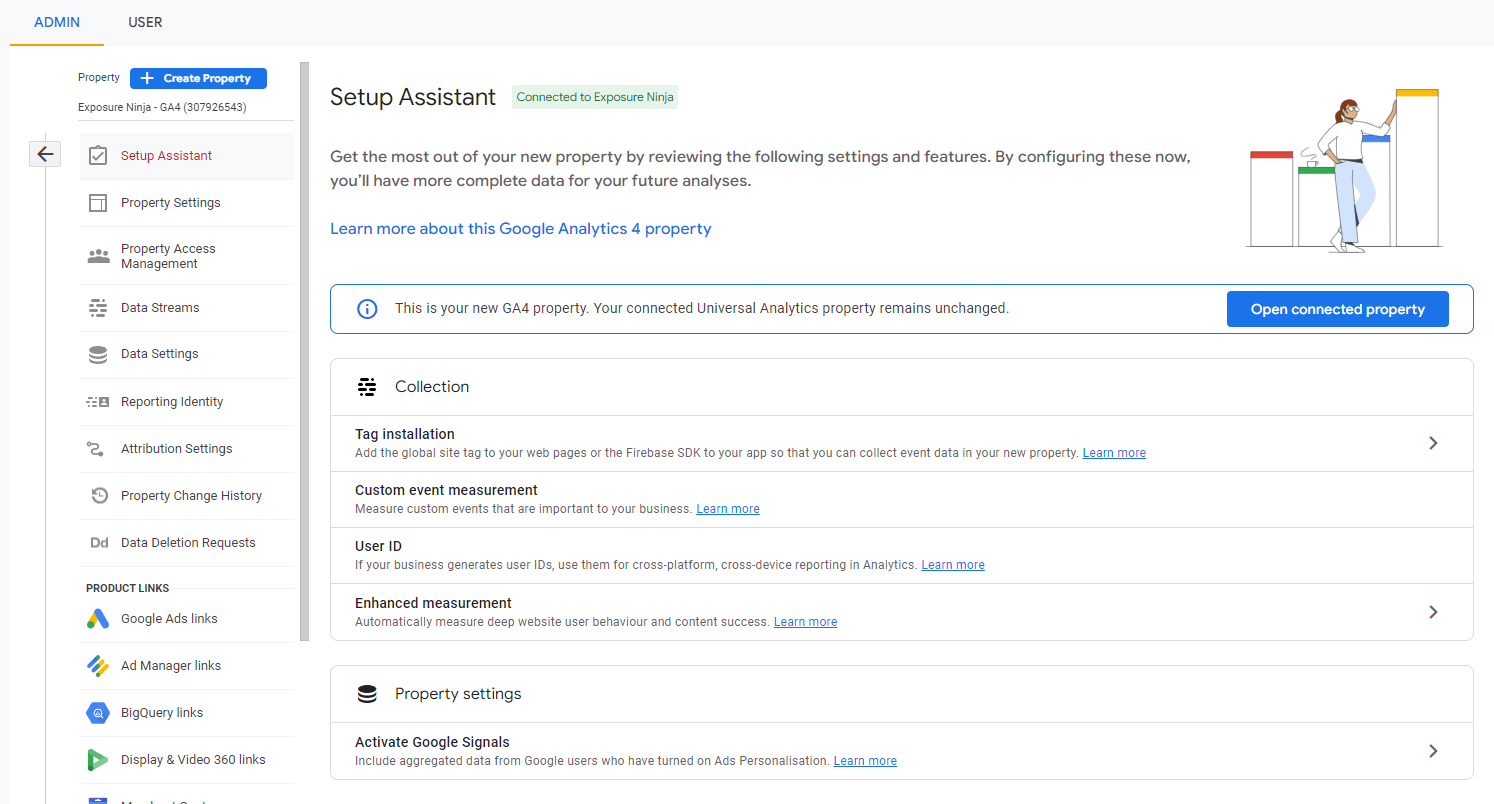Click the Enhanced measurement heading
The height and width of the screenshot is (804, 1494).
[433, 603]
